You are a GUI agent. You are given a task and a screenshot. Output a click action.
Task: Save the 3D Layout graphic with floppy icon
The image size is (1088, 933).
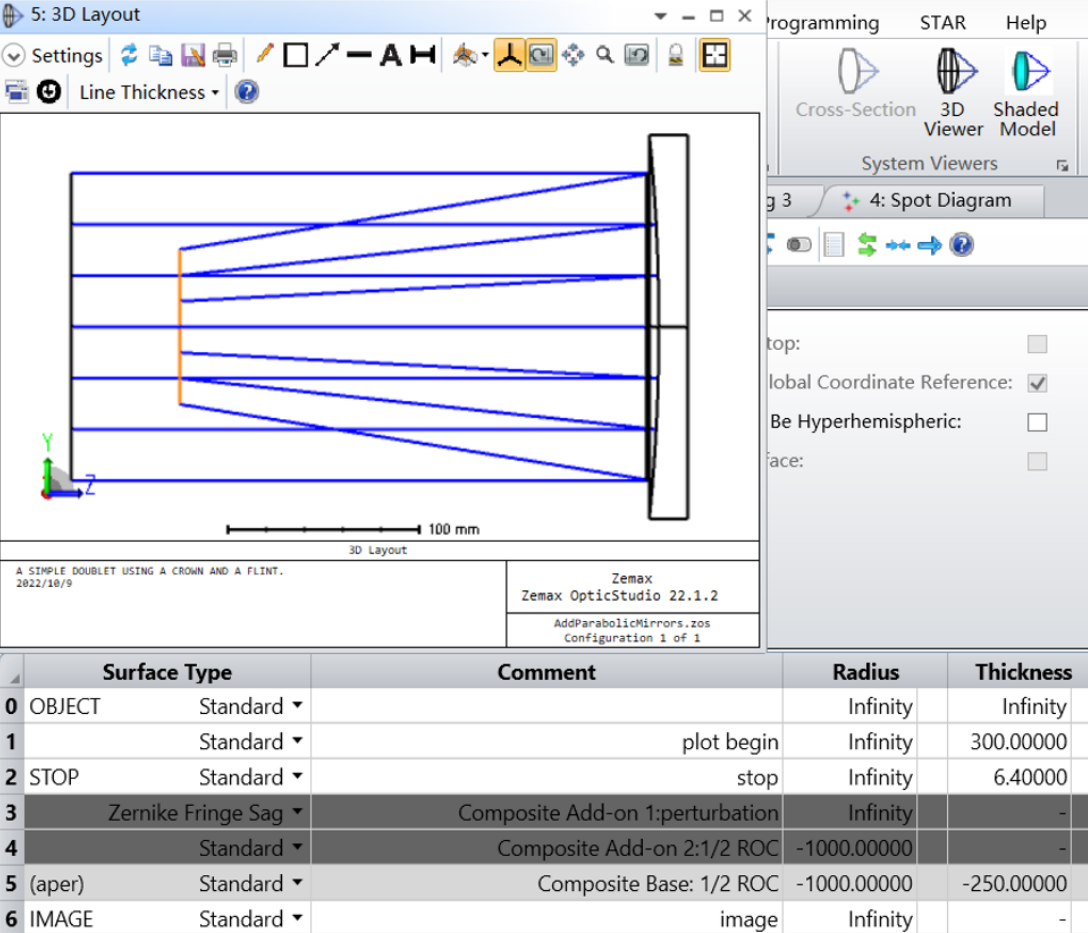tap(193, 55)
